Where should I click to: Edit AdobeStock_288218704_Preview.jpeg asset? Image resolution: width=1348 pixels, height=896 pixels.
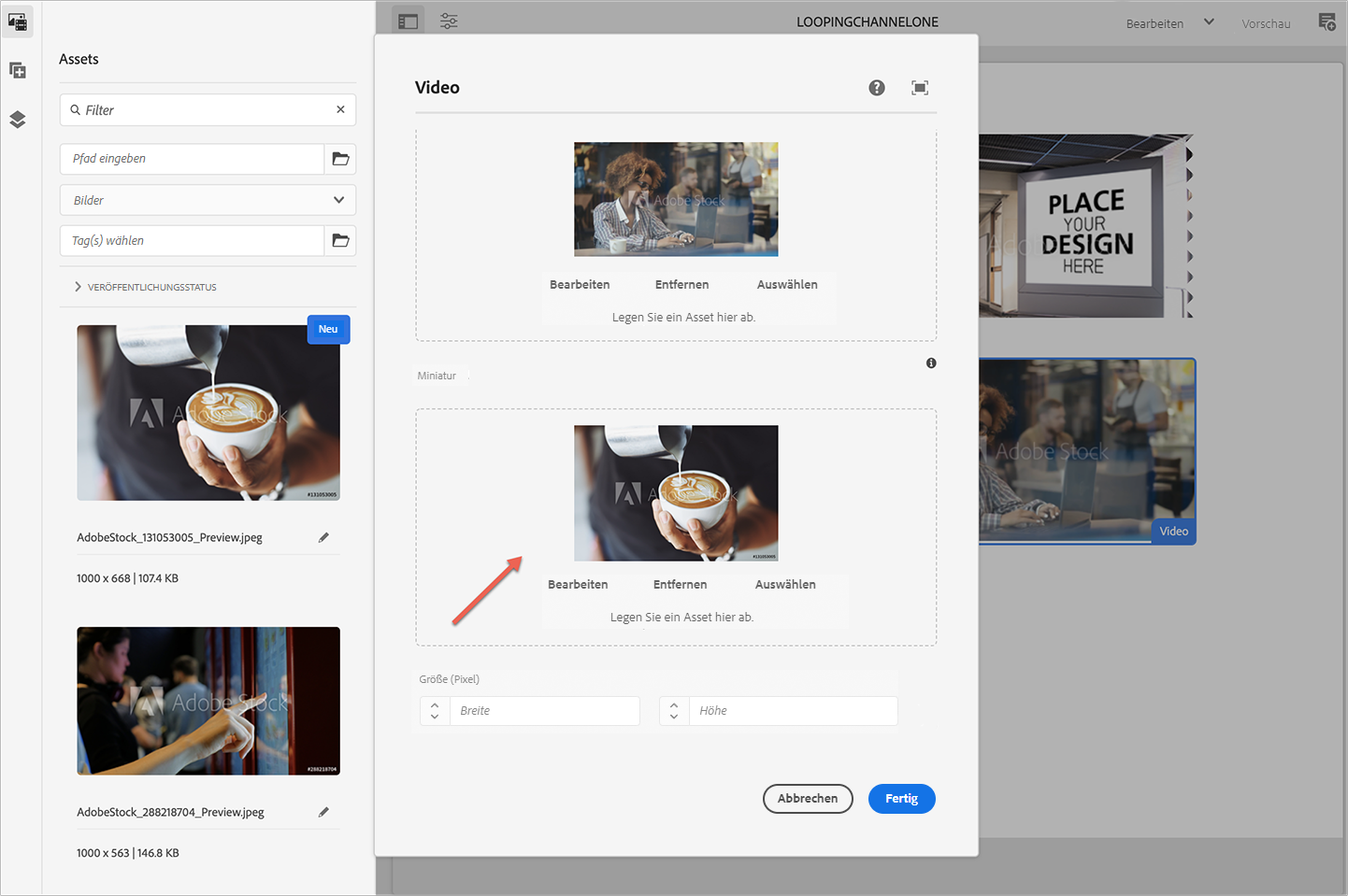pyautogui.click(x=323, y=812)
